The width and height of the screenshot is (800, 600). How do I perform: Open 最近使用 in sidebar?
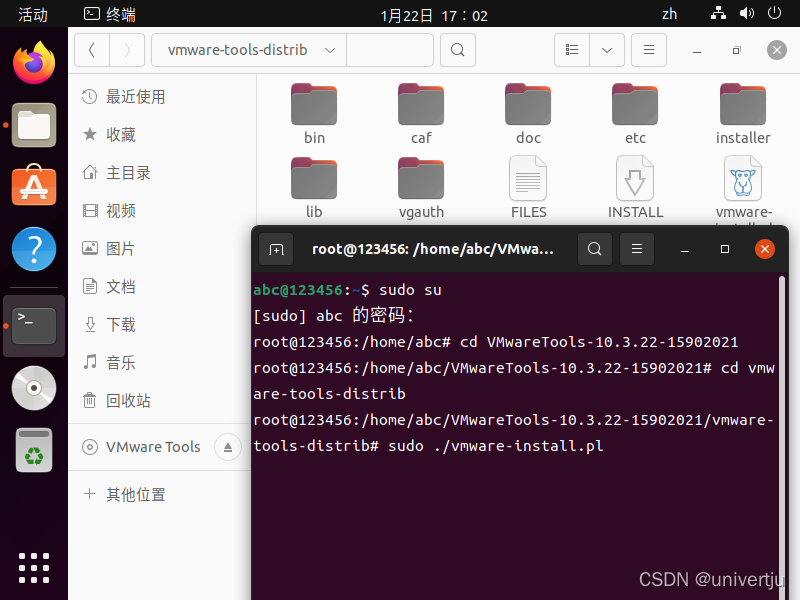point(161,96)
